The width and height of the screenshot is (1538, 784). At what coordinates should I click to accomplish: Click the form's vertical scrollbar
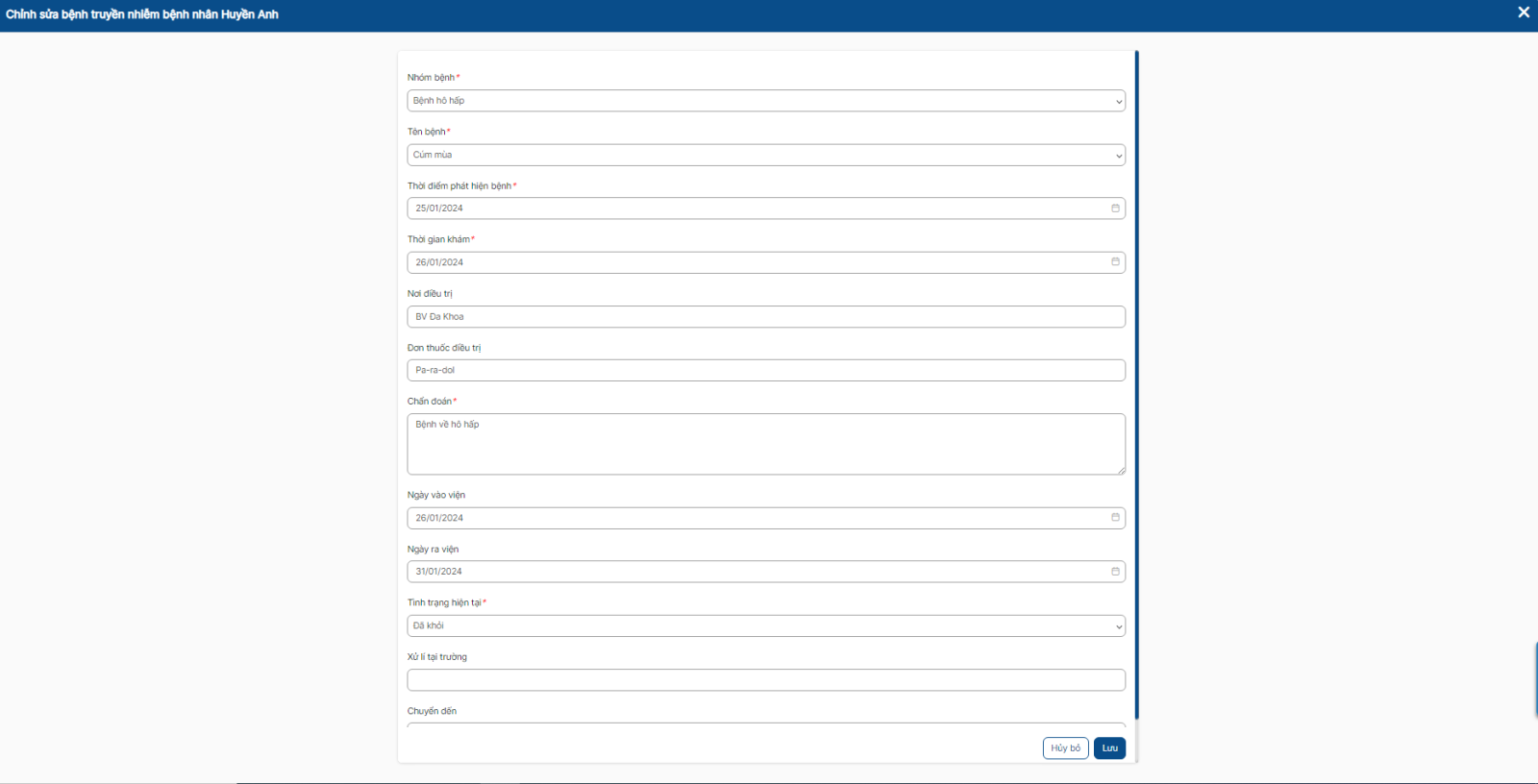[x=1136, y=384]
